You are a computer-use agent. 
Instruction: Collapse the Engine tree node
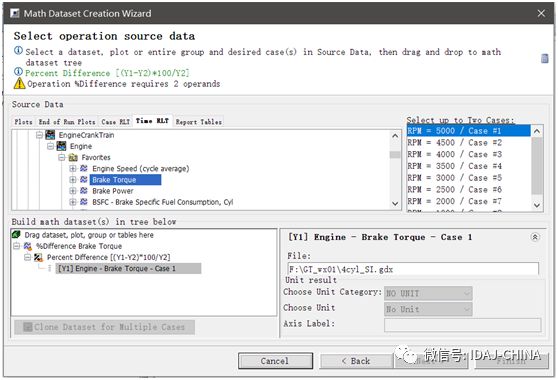(51, 146)
